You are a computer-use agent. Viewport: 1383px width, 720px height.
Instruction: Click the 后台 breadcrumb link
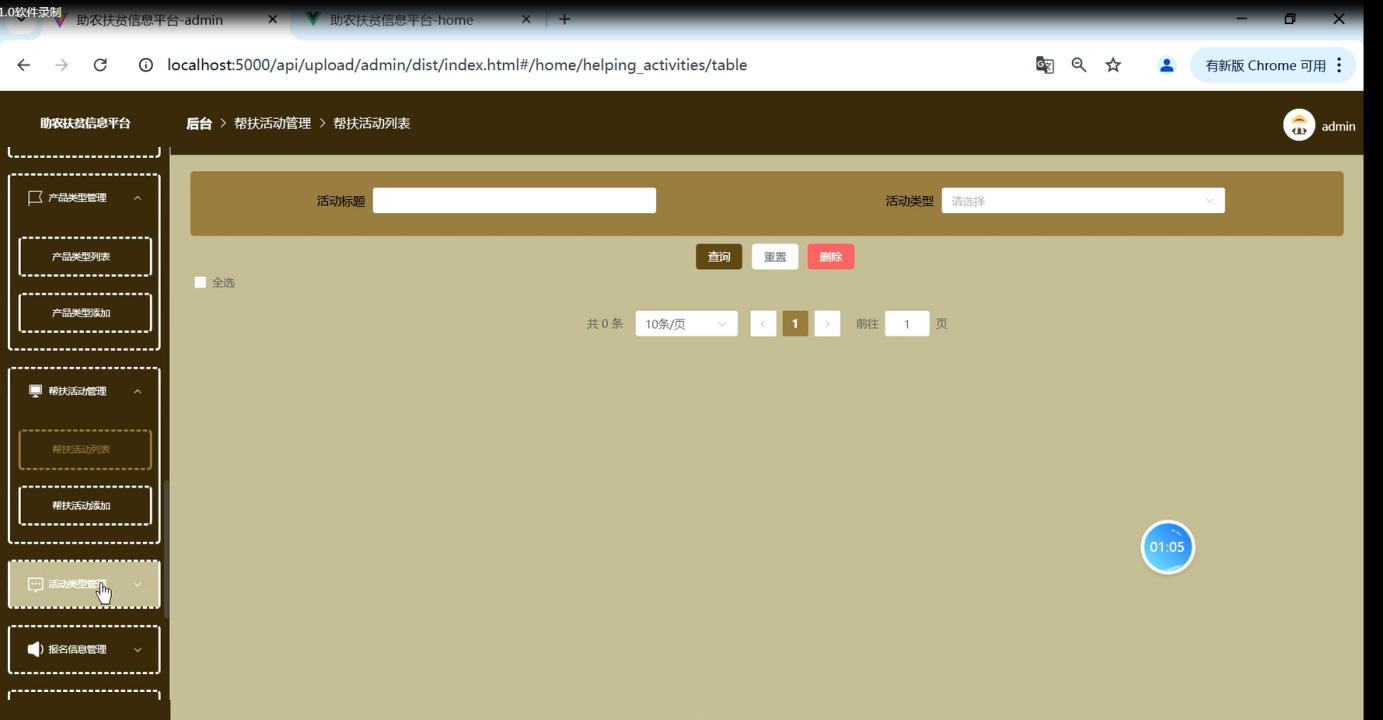[x=199, y=123]
